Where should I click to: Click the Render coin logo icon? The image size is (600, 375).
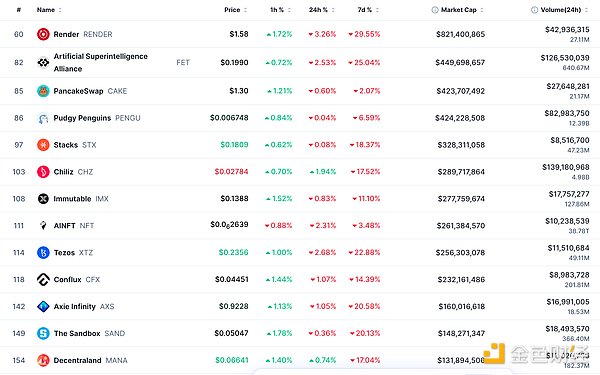point(43,34)
